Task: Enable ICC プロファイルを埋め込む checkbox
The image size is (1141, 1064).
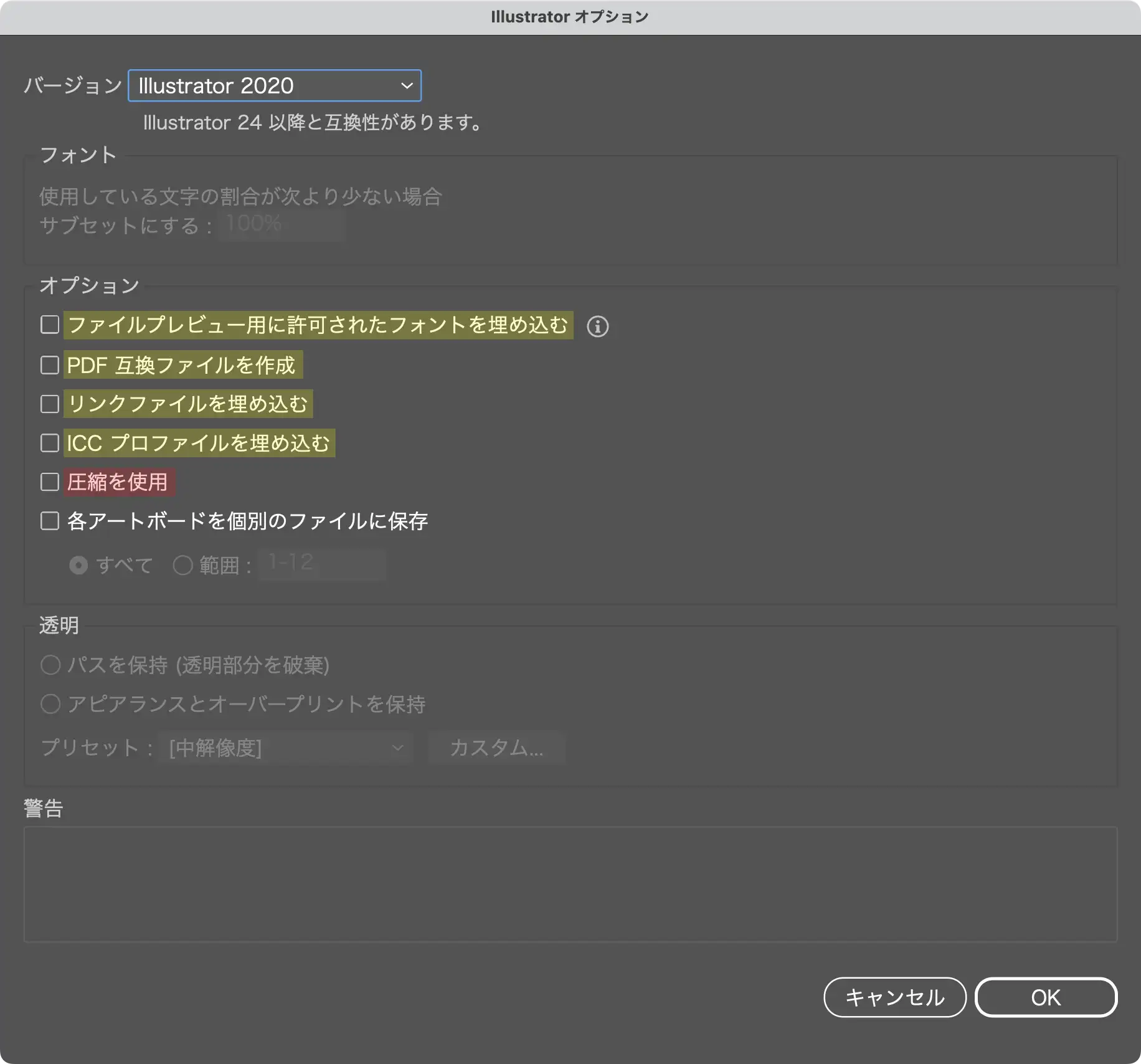Action: 50,443
